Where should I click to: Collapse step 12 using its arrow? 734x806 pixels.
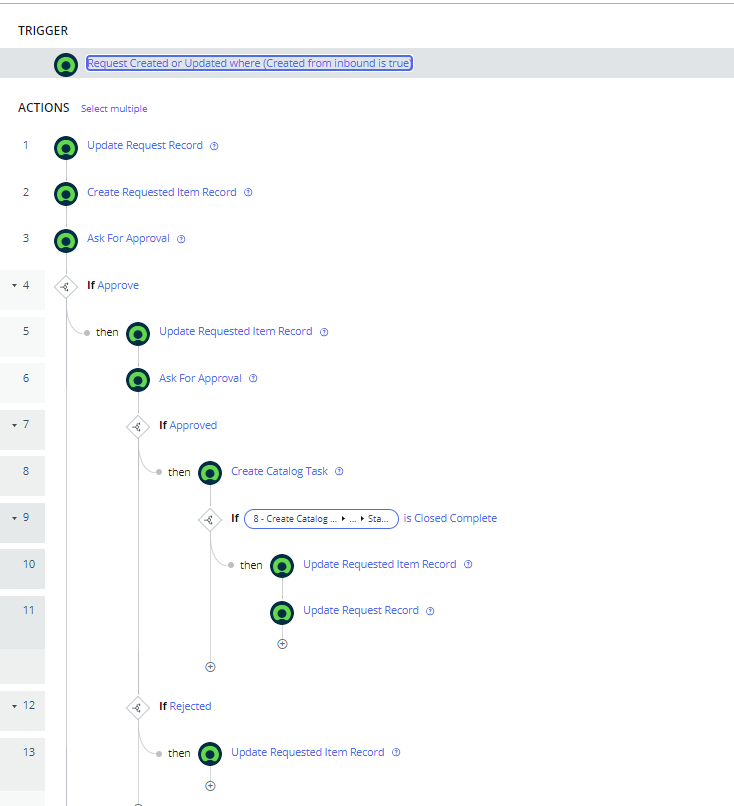coord(14,706)
